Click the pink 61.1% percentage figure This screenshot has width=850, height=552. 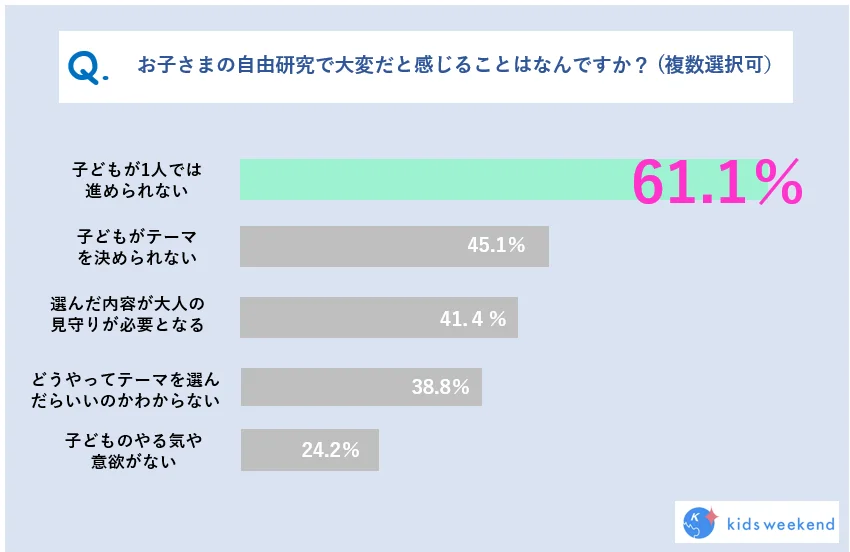click(x=717, y=182)
